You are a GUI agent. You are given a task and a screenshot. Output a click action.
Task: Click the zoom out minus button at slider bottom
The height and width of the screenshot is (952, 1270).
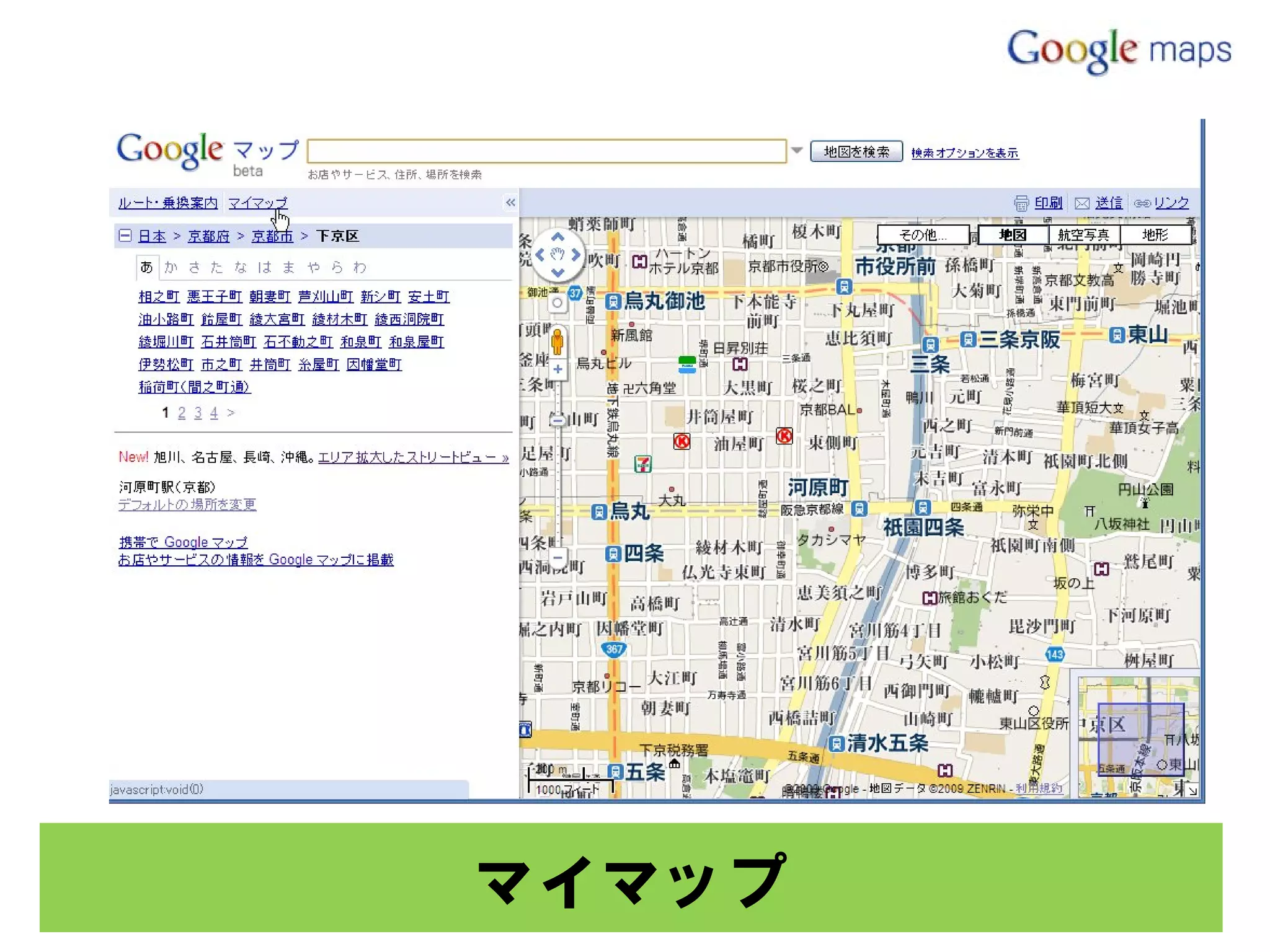pyautogui.click(x=557, y=557)
